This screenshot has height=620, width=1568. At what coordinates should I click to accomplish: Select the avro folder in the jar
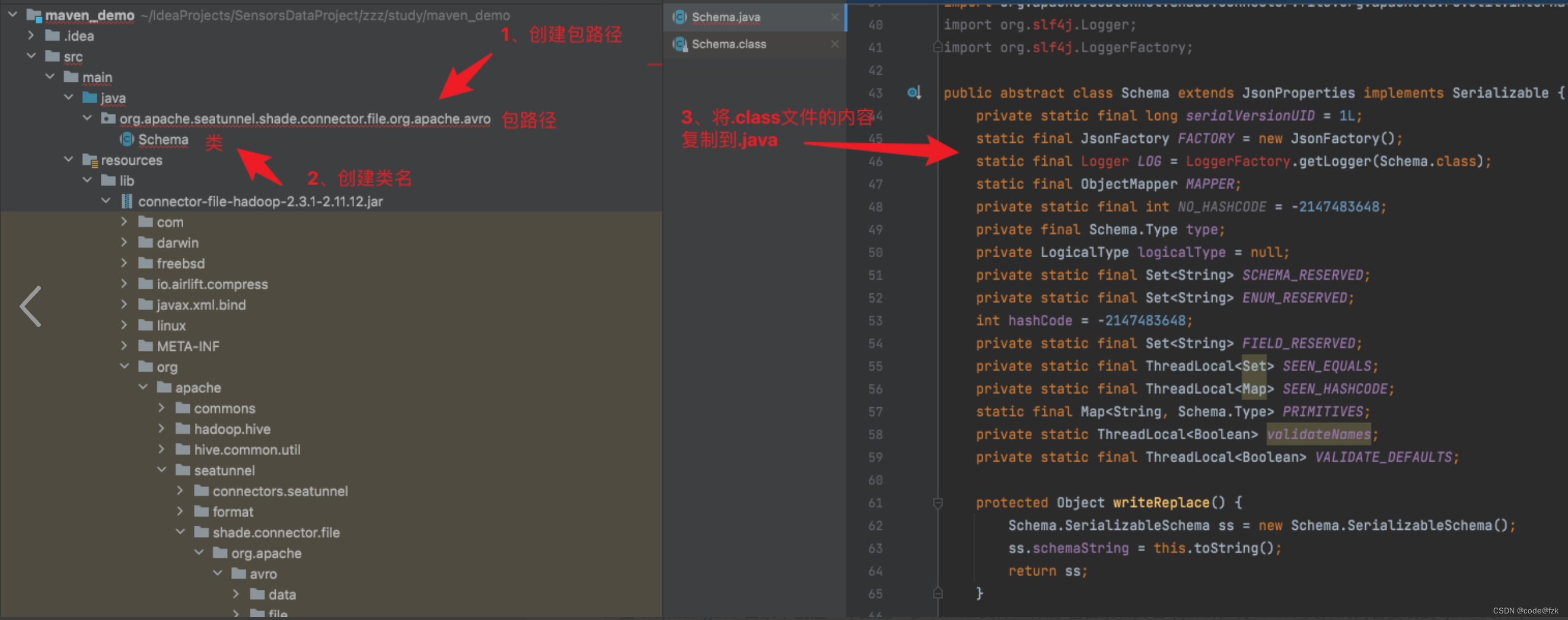[x=263, y=574]
